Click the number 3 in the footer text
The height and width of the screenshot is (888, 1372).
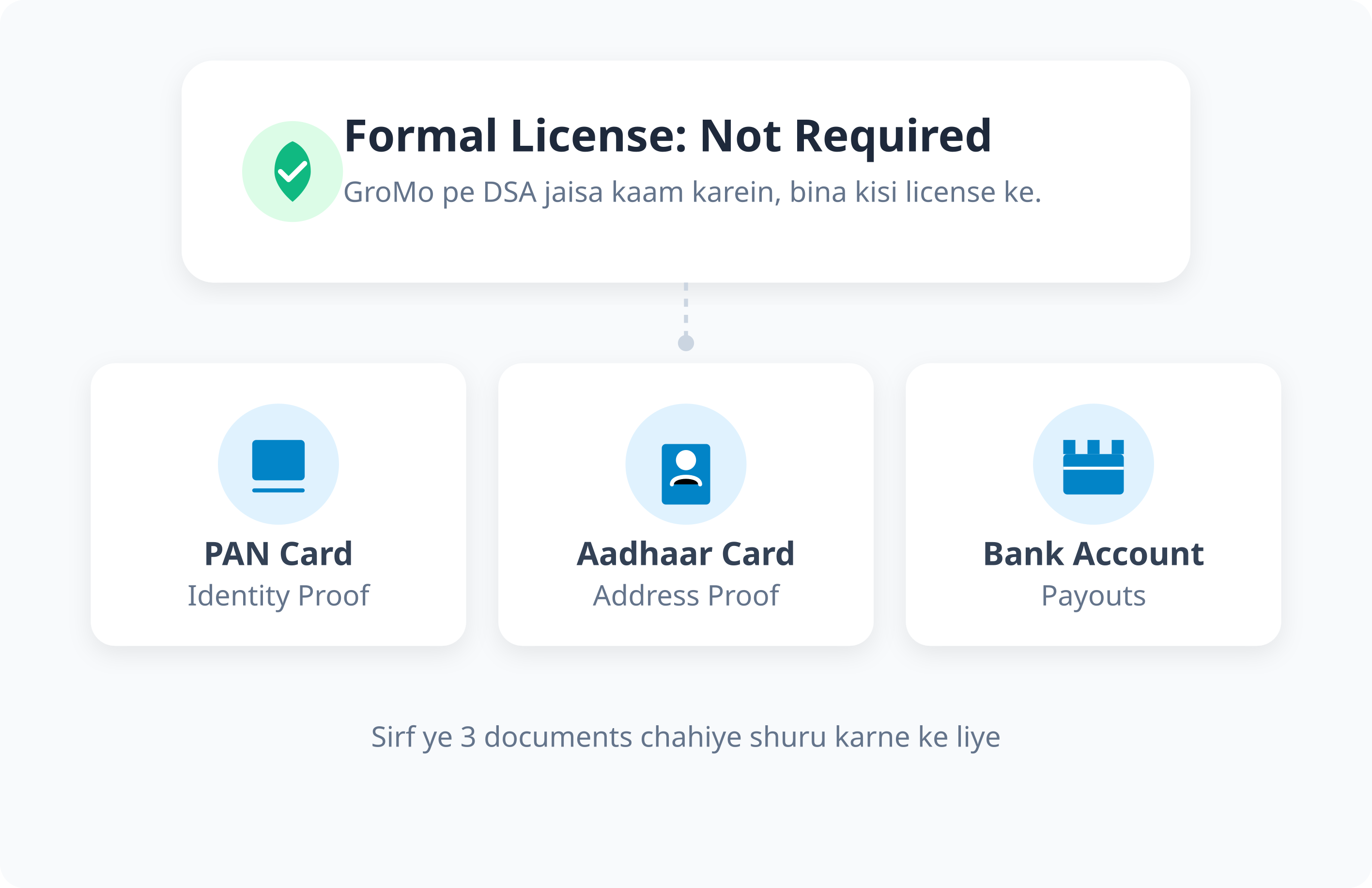[x=468, y=737]
